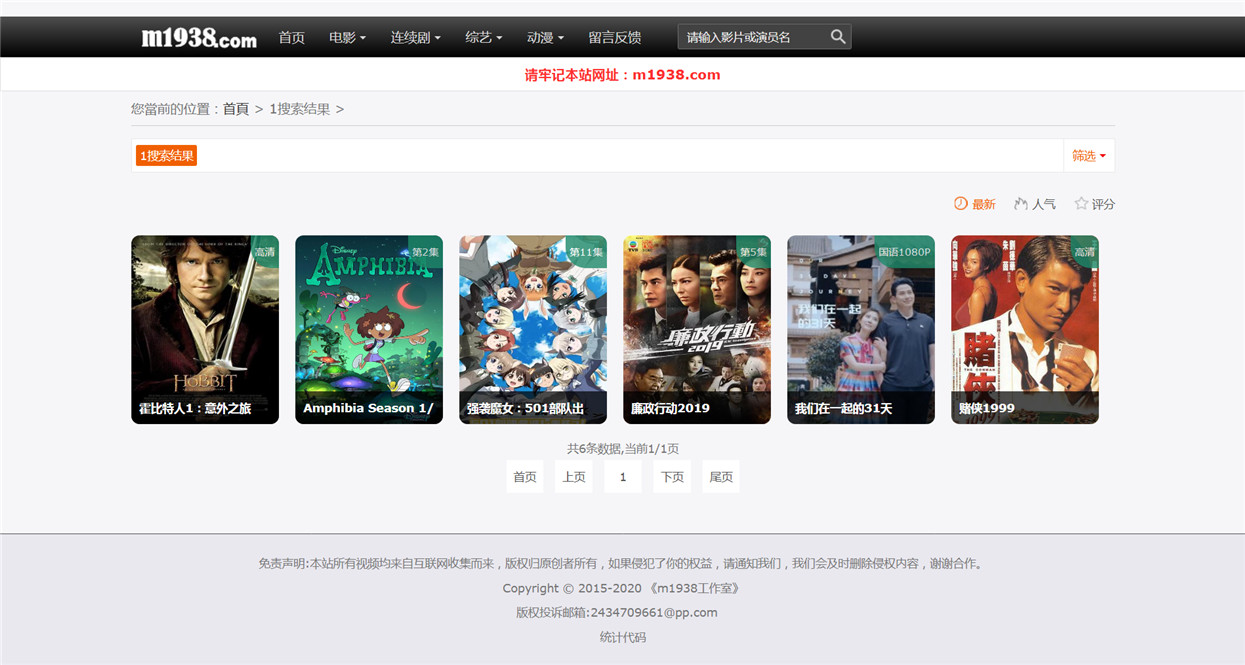Expand the 电影 dropdown menu

click(x=347, y=37)
